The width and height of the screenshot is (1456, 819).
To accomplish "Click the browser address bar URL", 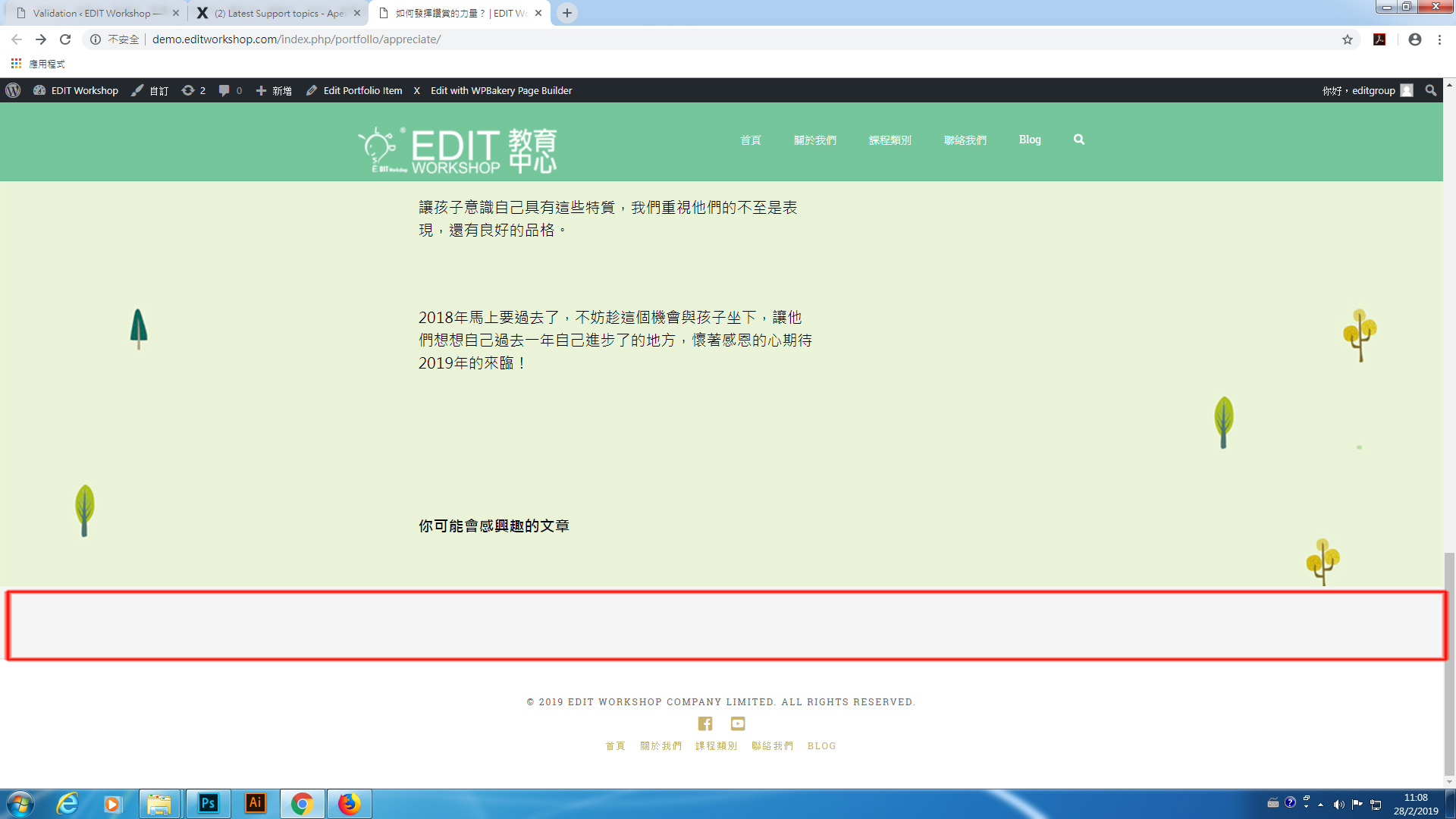I will pos(296,39).
